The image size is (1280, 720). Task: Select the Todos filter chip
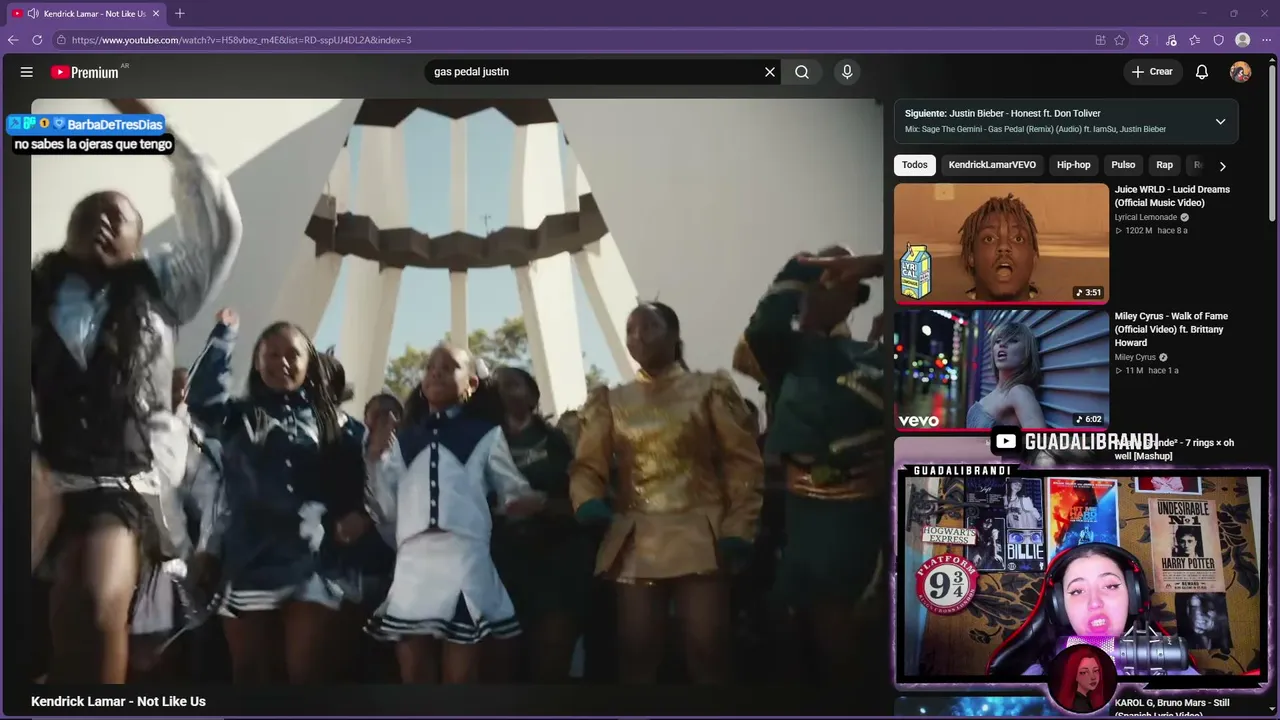(x=915, y=165)
